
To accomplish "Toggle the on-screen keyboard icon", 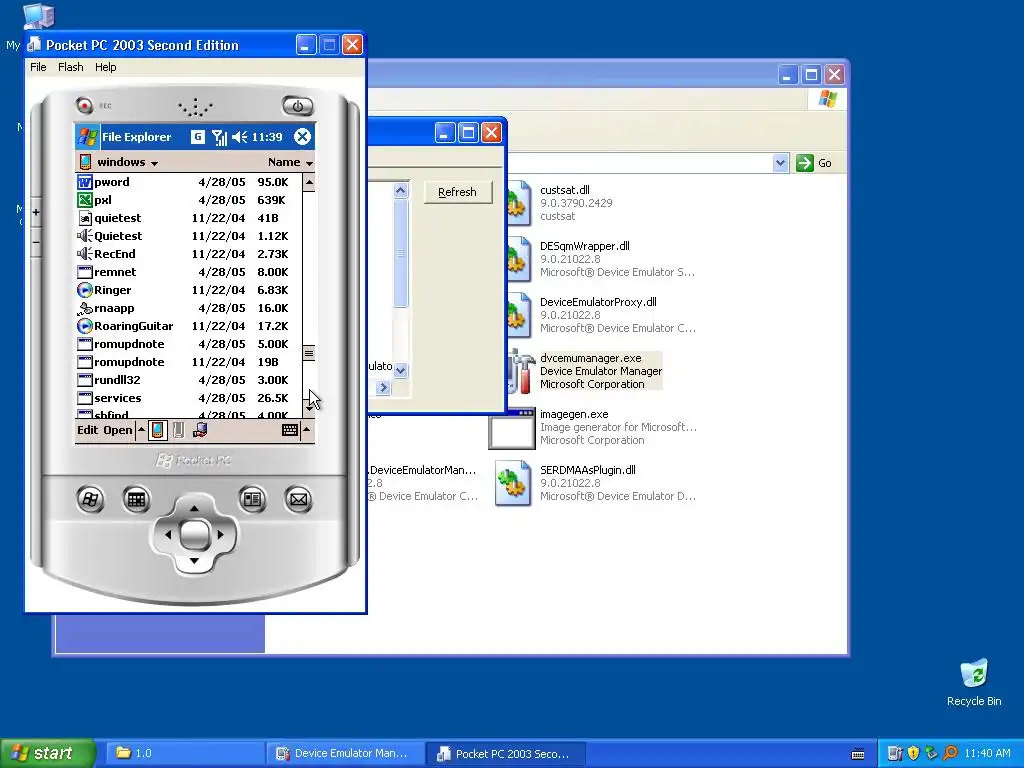I will [x=290, y=430].
